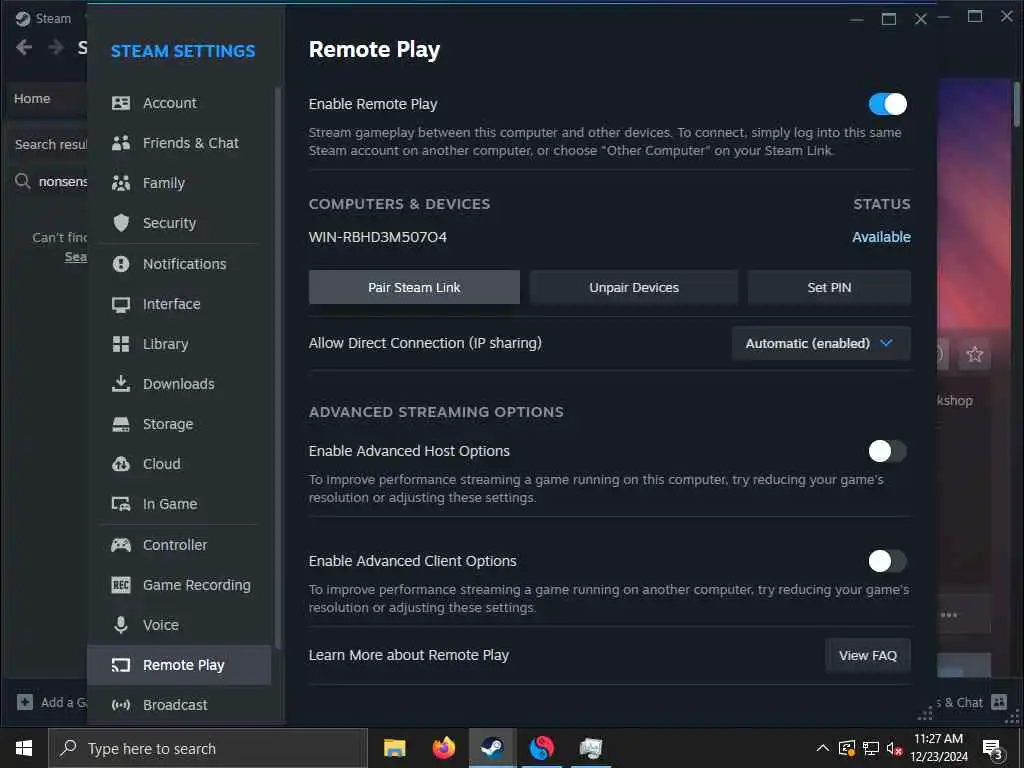Viewport: 1024px width, 768px height.
Task: Click the View FAQ button
Action: coord(868,655)
